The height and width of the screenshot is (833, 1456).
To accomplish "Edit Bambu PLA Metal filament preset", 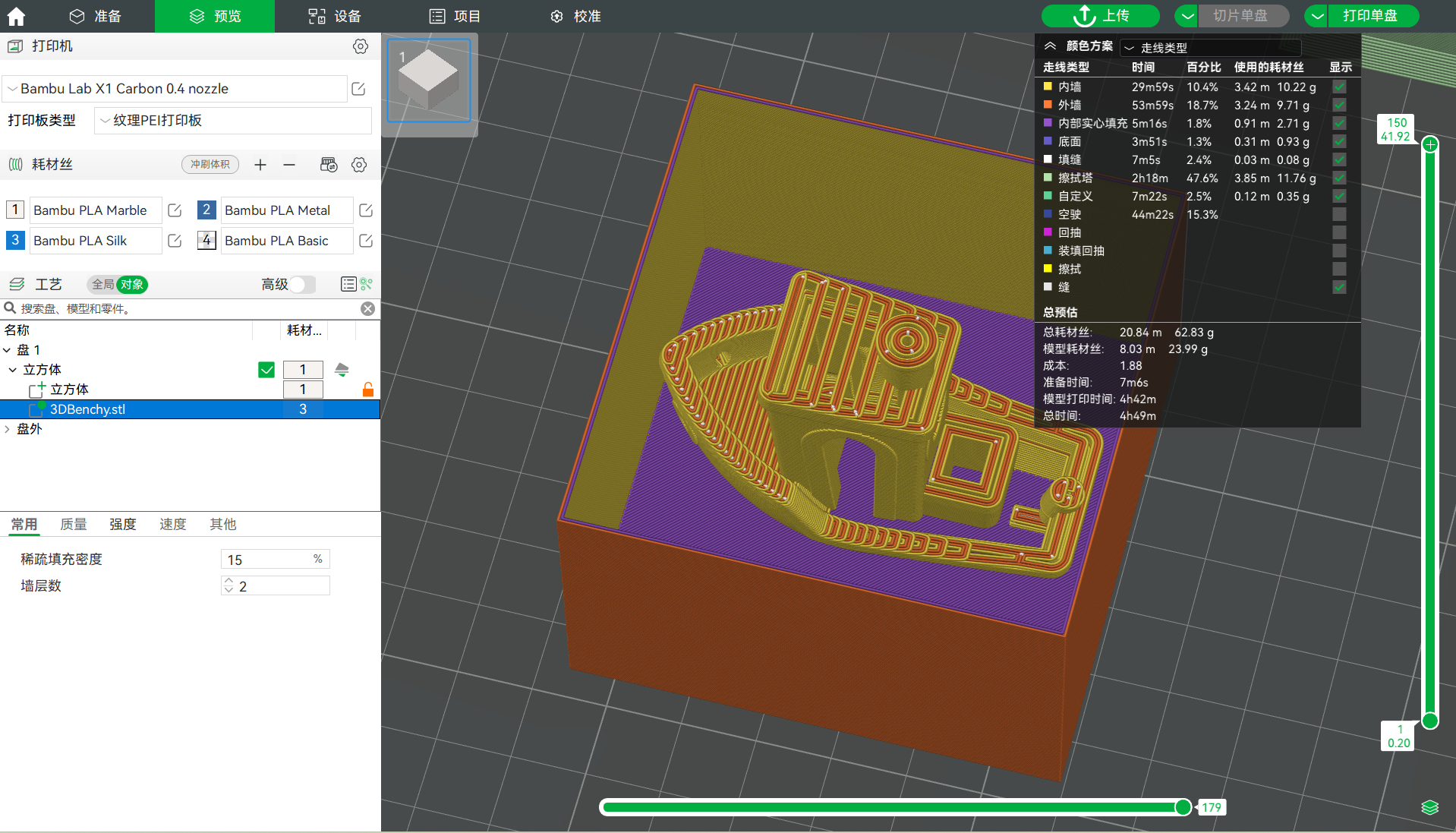I will click(366, 210).
